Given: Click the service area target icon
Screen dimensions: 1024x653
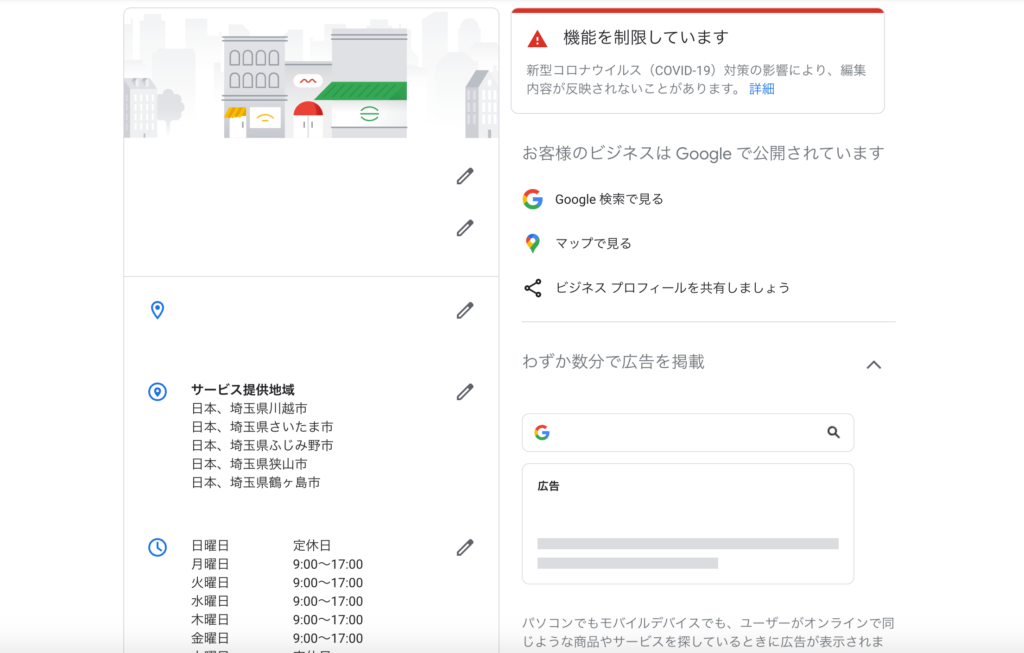Looking at the screenshot, I should pos(157,392).
